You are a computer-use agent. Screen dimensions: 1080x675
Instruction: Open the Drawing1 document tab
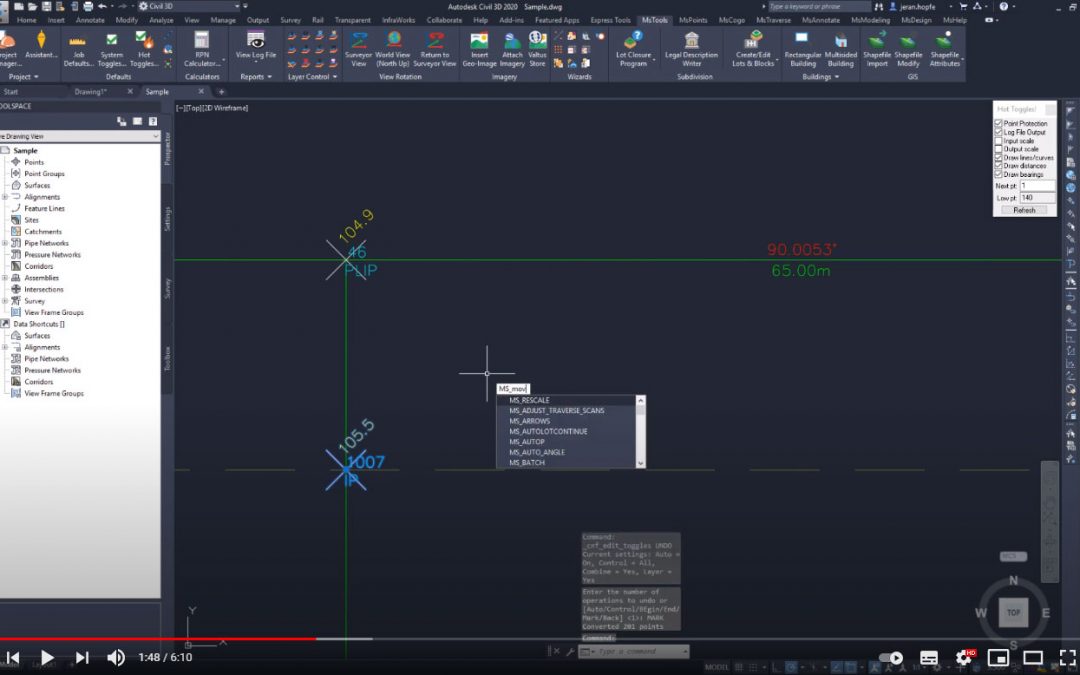[x=90, y=92]
